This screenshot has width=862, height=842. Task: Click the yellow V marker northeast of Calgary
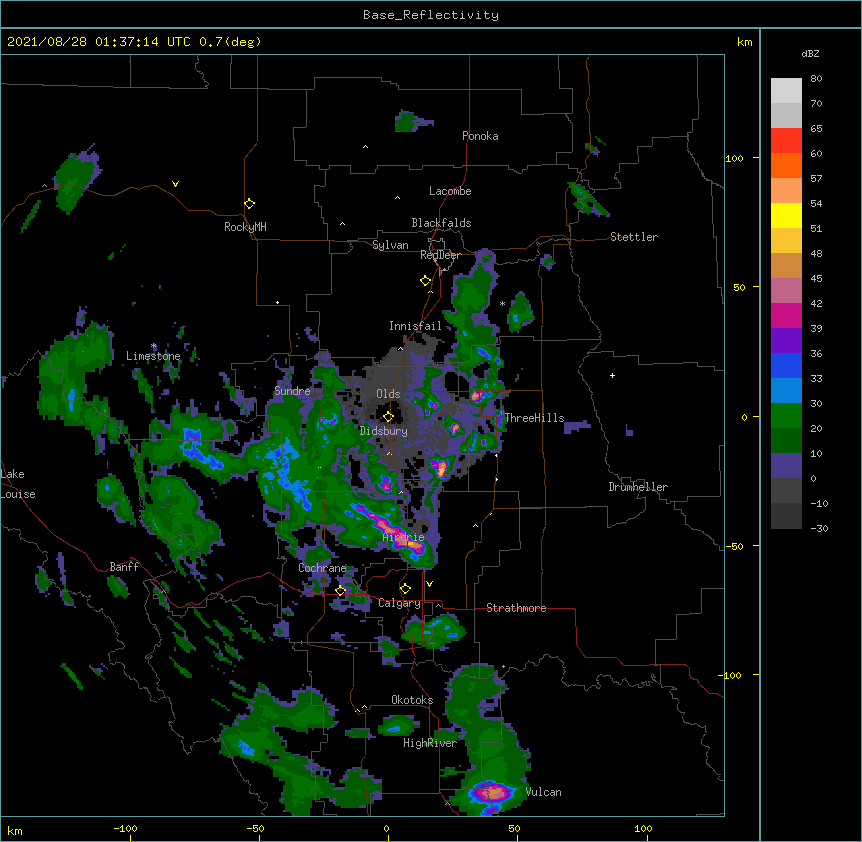429,584
